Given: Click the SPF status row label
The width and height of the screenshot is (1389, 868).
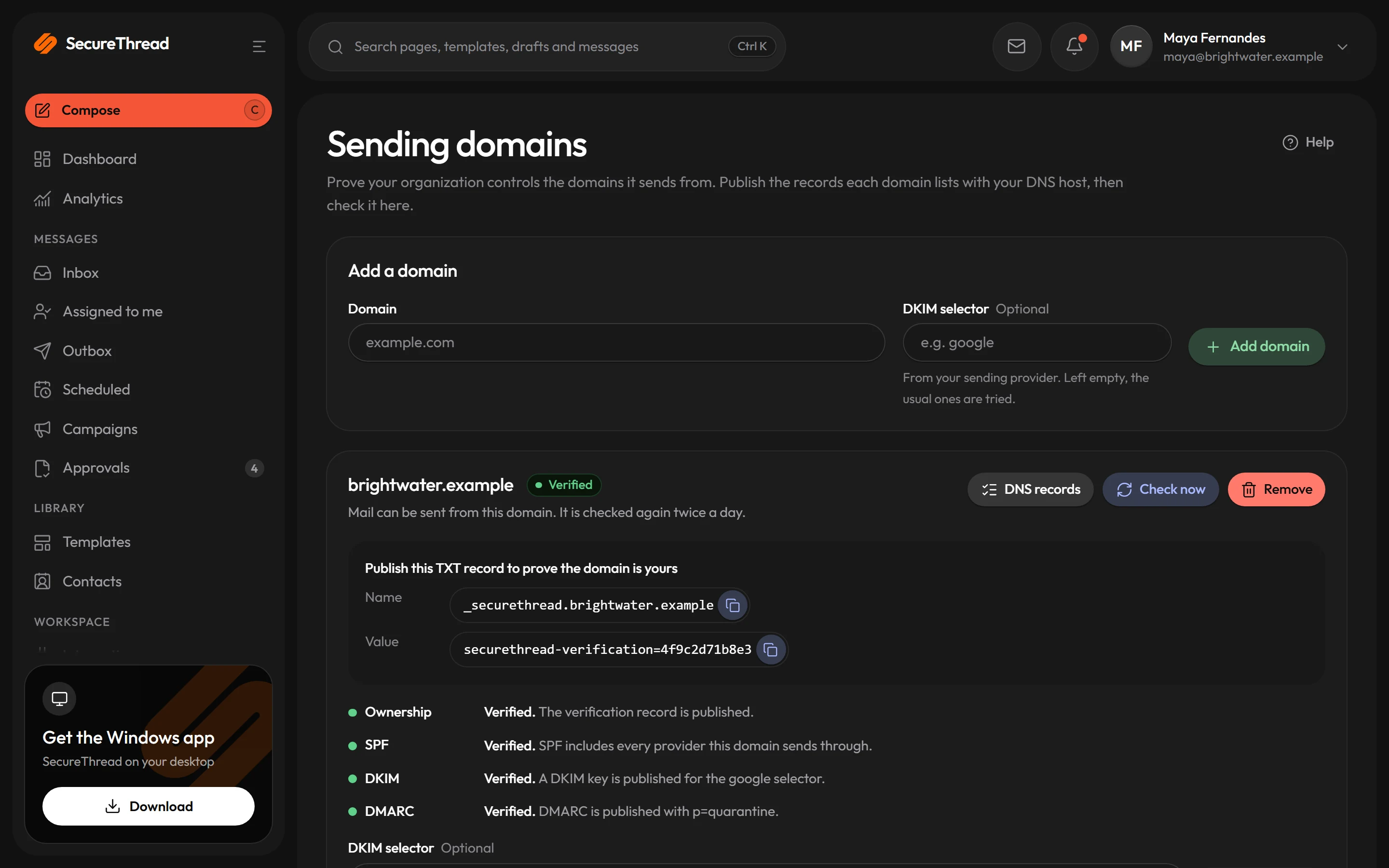Looking at the screenshot, I should 377,745.
